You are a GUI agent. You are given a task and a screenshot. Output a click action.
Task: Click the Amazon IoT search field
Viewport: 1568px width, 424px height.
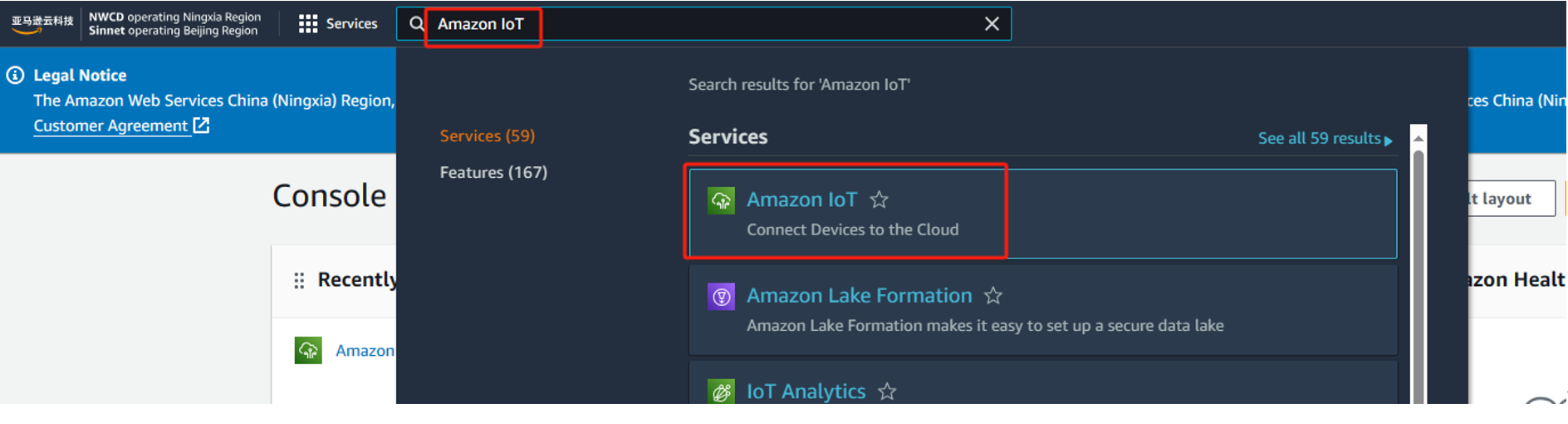(706, 24)
